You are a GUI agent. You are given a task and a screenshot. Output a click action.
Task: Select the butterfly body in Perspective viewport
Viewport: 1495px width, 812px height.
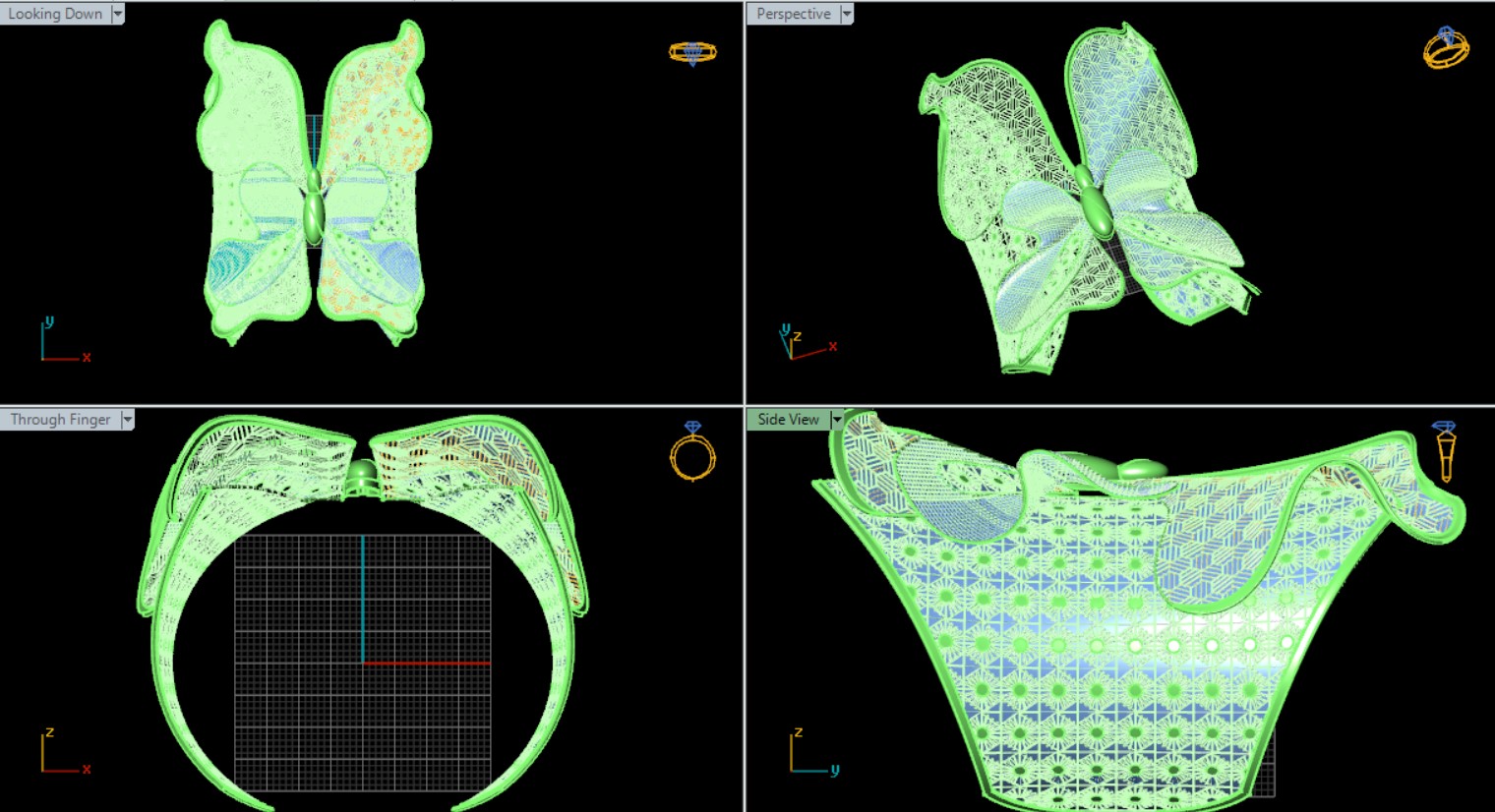pos(1095,208)
